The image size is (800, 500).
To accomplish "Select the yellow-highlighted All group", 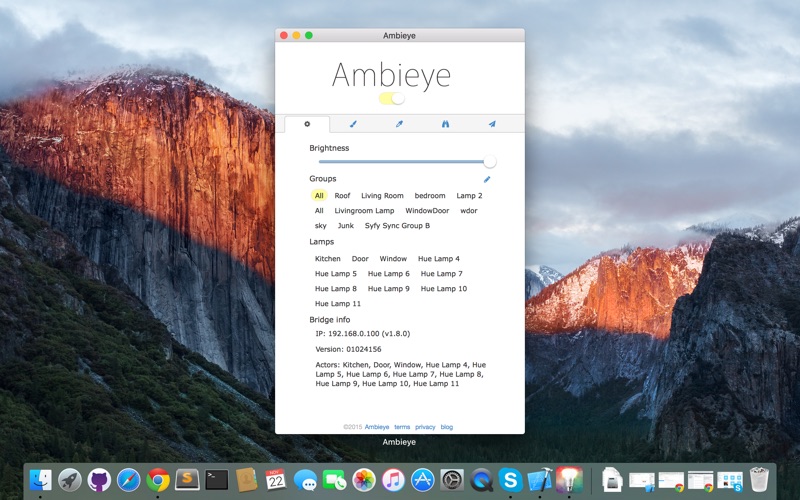I will pos(319,195).
